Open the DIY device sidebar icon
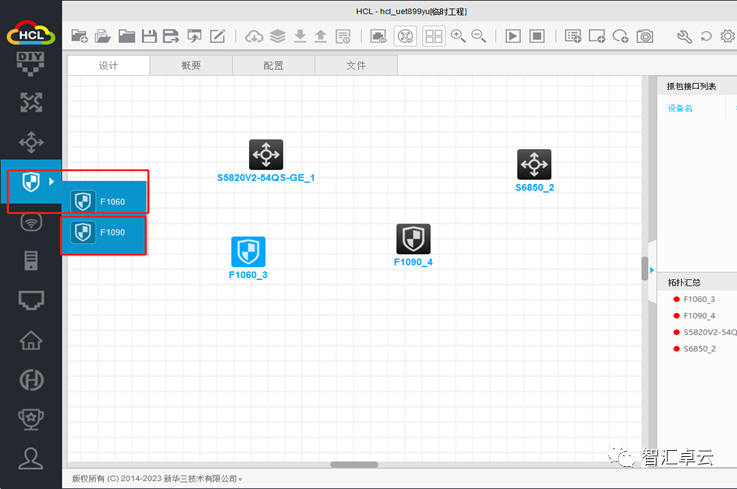This screenshot has height=489, width=737. (31, 63)
